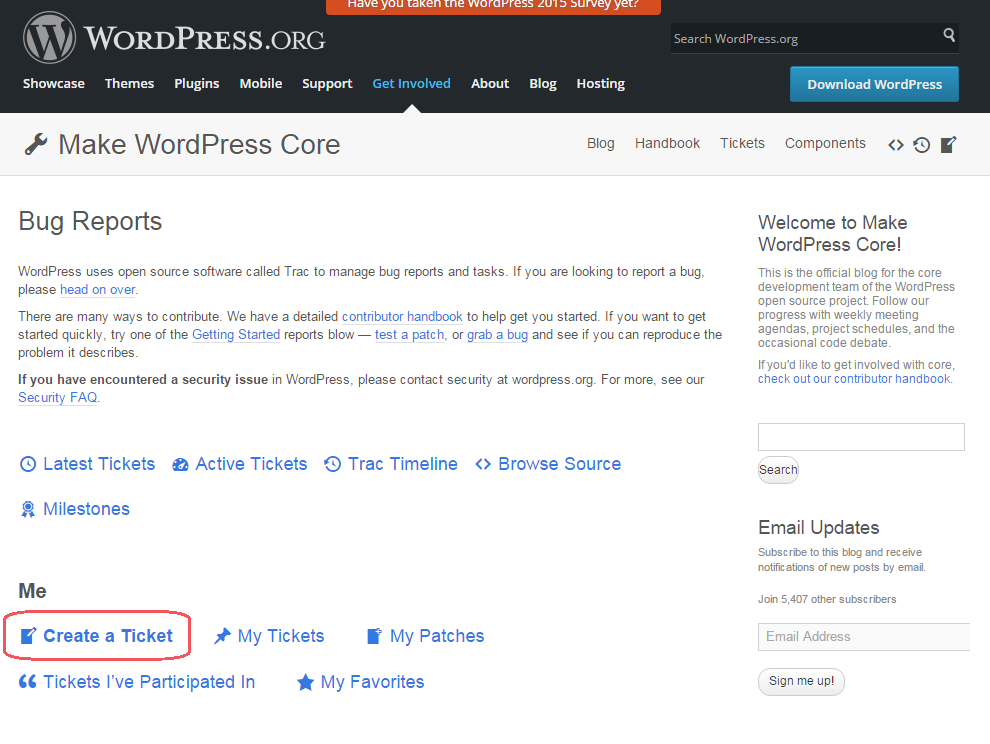Open the Create a Ticket link
This screenshot has width=990, height=744.
click(105, 635)
